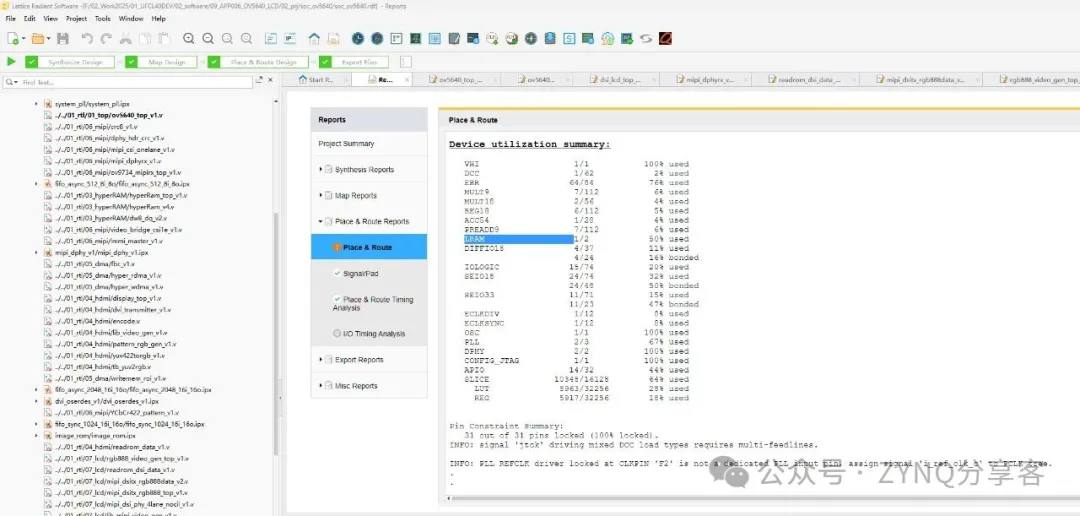
Task: Click the Zoom Out magnifier icon
Action: 208,39
